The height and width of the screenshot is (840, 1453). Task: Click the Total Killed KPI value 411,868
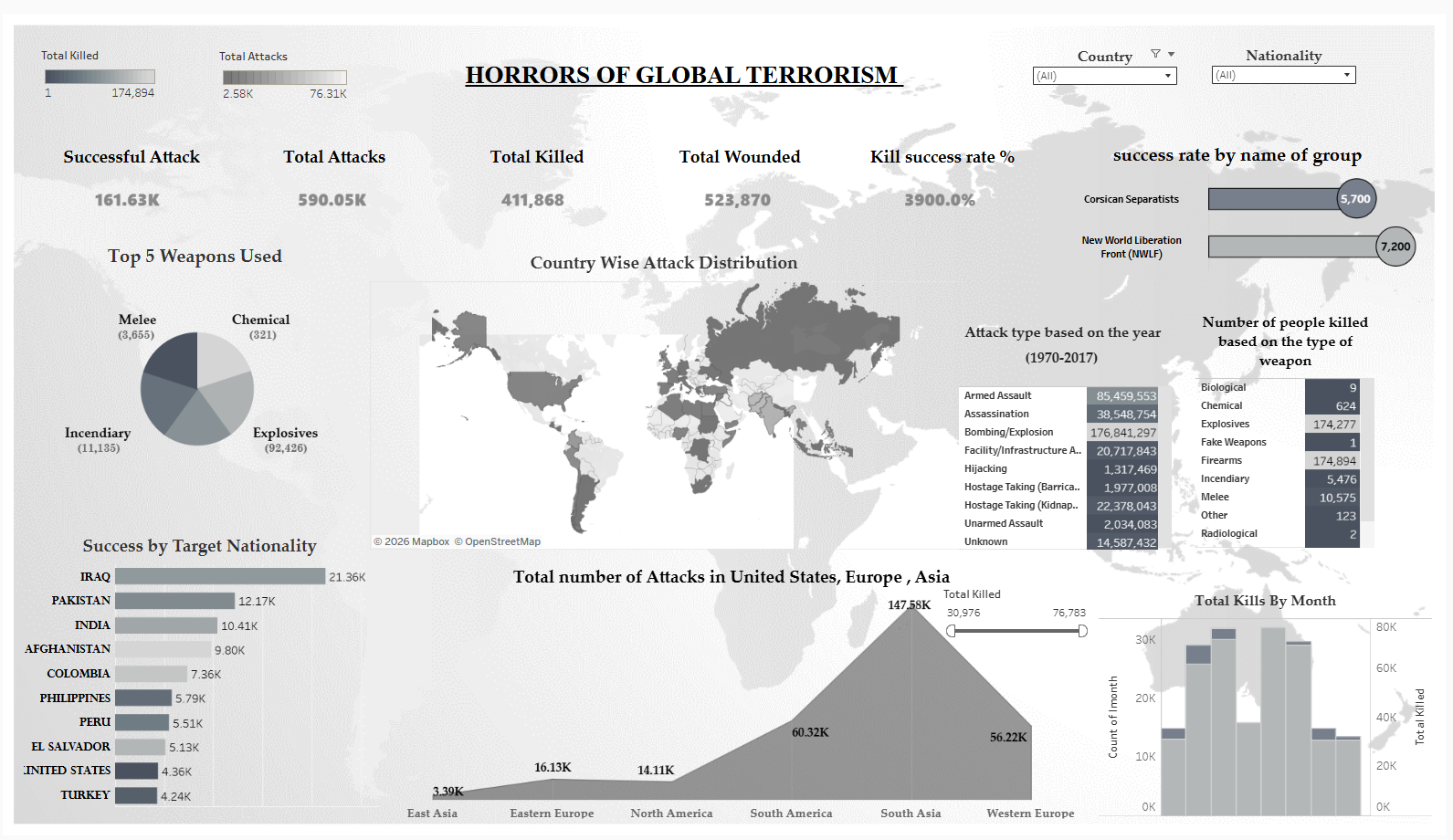(532, 200)
